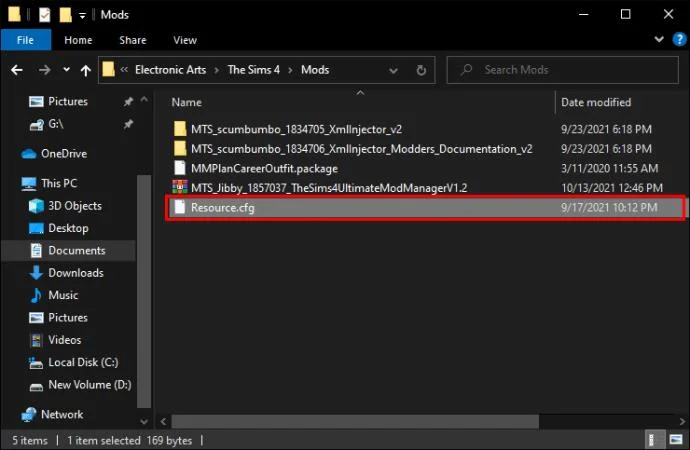The height and width of the screenshot is (450, 690).
Task: Click the 10/13/2021 12:46 PM date cell
Action: [612, 188]
